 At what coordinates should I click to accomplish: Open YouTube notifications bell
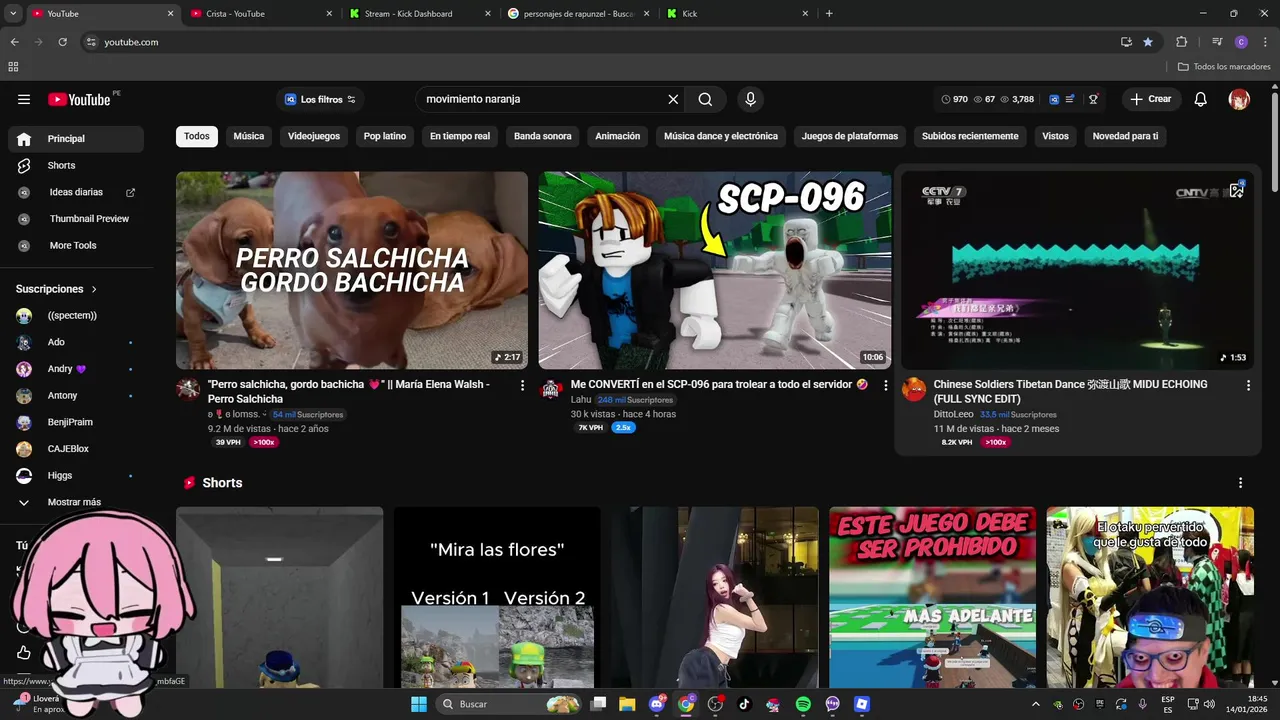point(1201,99)
